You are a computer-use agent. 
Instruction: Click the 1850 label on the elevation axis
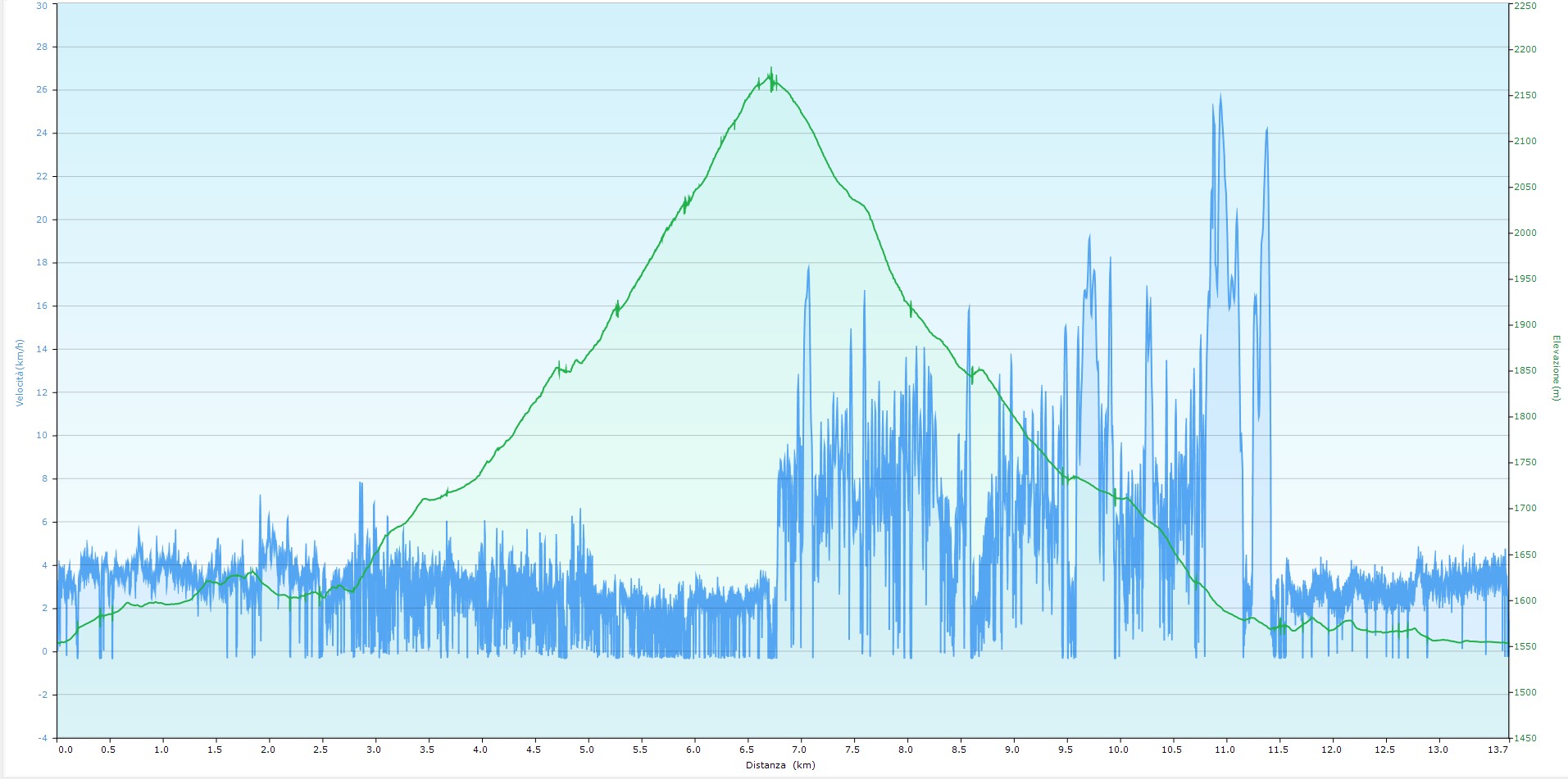click(x=1525, y=371)
